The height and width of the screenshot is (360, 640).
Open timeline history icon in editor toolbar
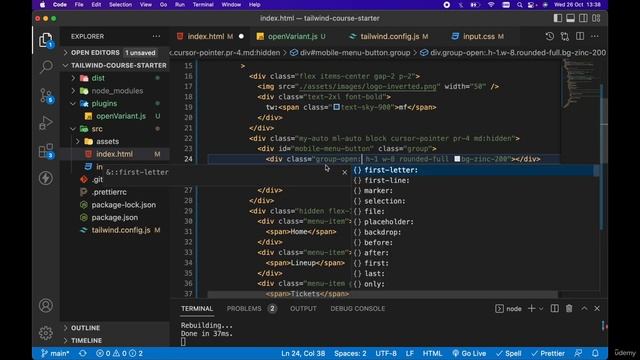click(550, 36)
